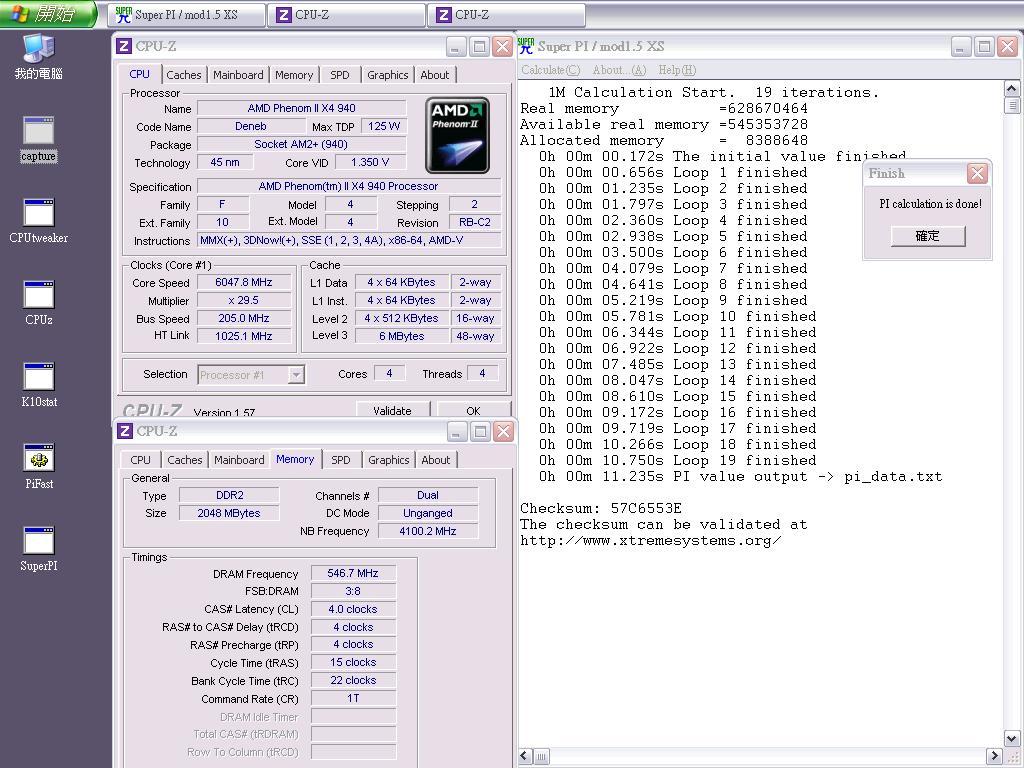Open Memory tab in top CPU-Z window
This screenshot has height=768, width=1024.
tap(294, 75)
